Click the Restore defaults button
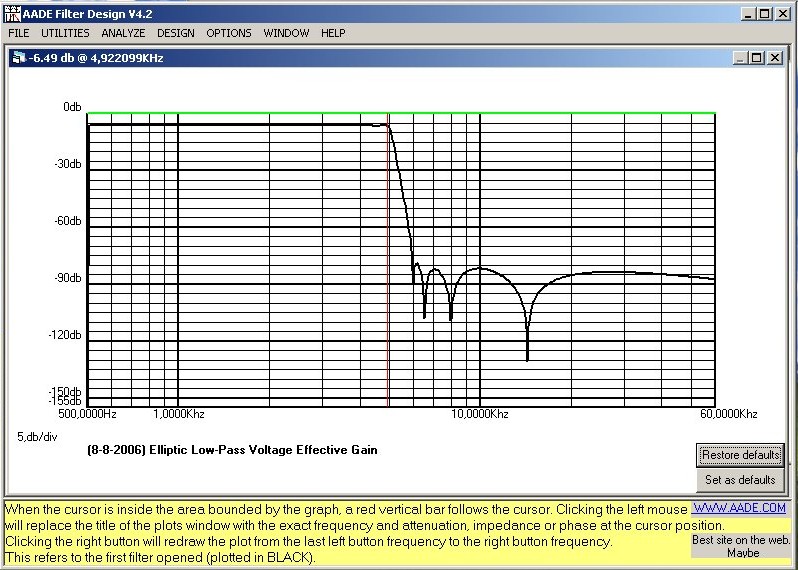This screenshot has width=798, height=570. [740, 455]
